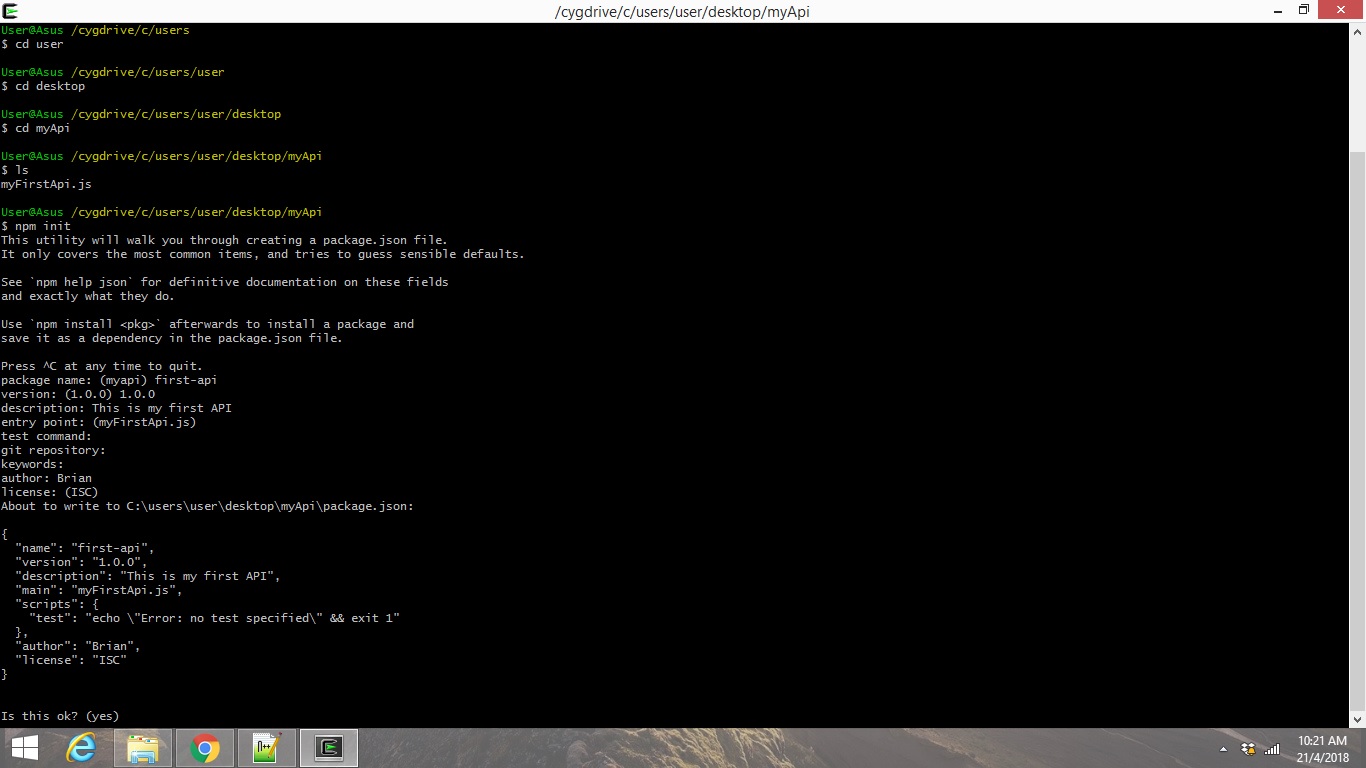
Task: Click the '"test": "echo' script line
Action: [x=214, y=618]
